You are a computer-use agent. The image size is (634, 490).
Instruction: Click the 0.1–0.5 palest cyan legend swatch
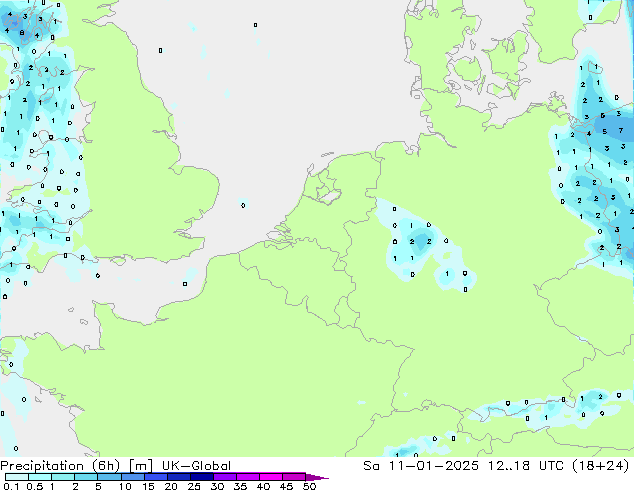17,477
